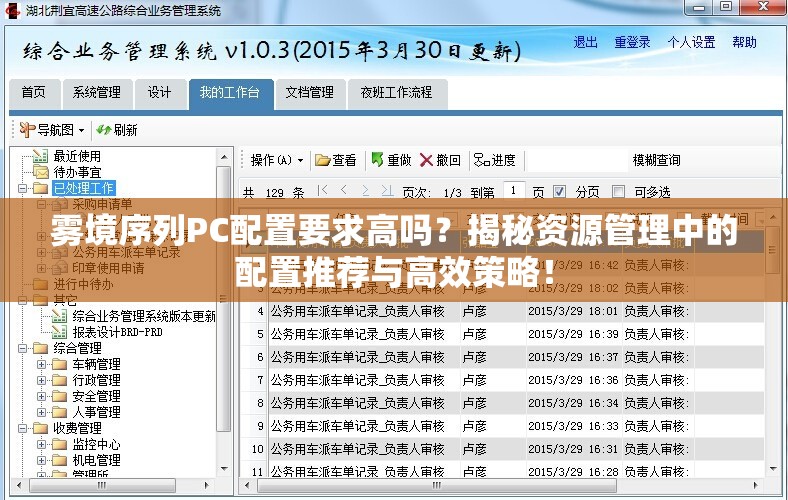Click the 进度 progress icon
The width and height of the screenshot is (788, 500).
[481, 160]
